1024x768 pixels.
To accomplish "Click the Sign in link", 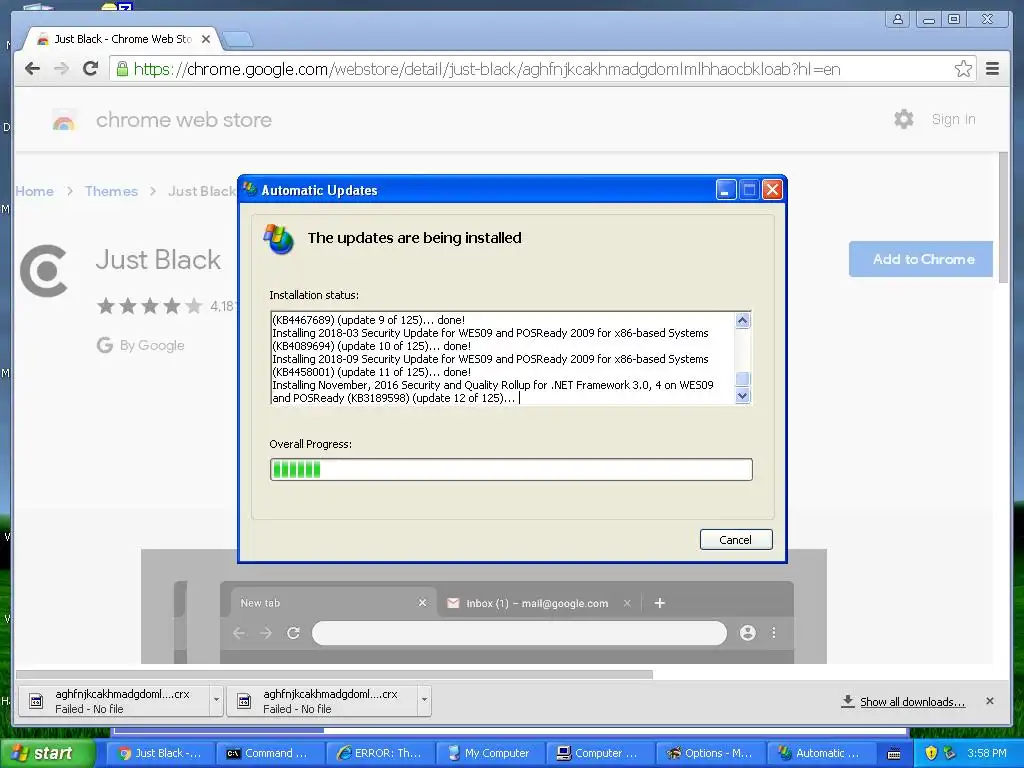I will click(x=953, y=120).
